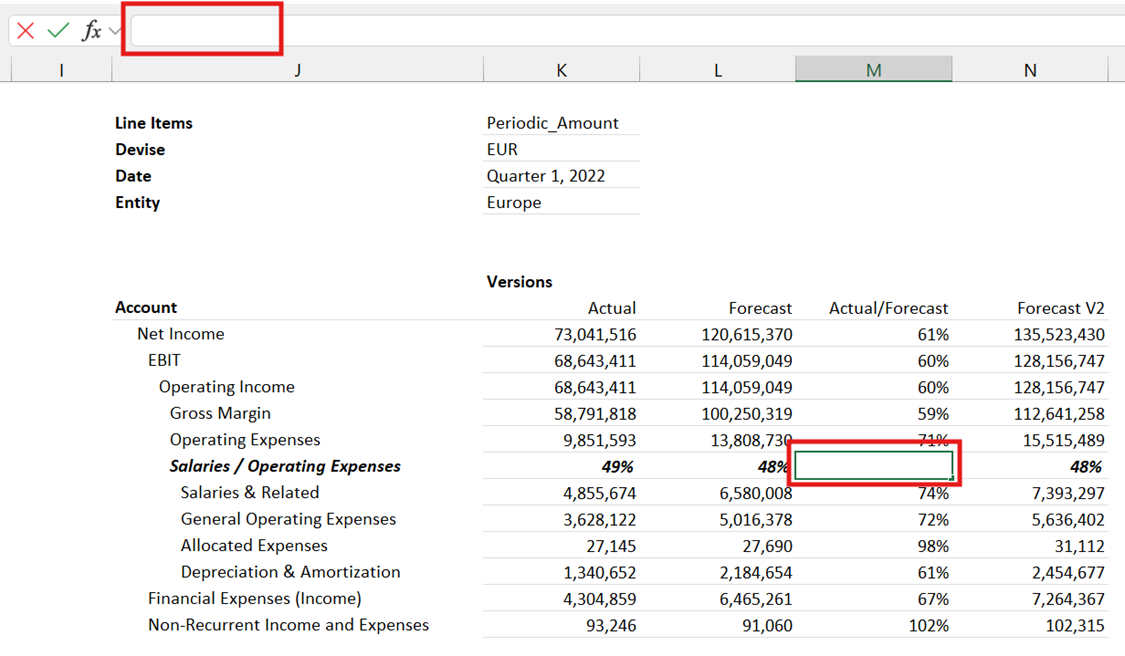Select column I header
This screenshot has width=1125, height=656.
(61, 69)
